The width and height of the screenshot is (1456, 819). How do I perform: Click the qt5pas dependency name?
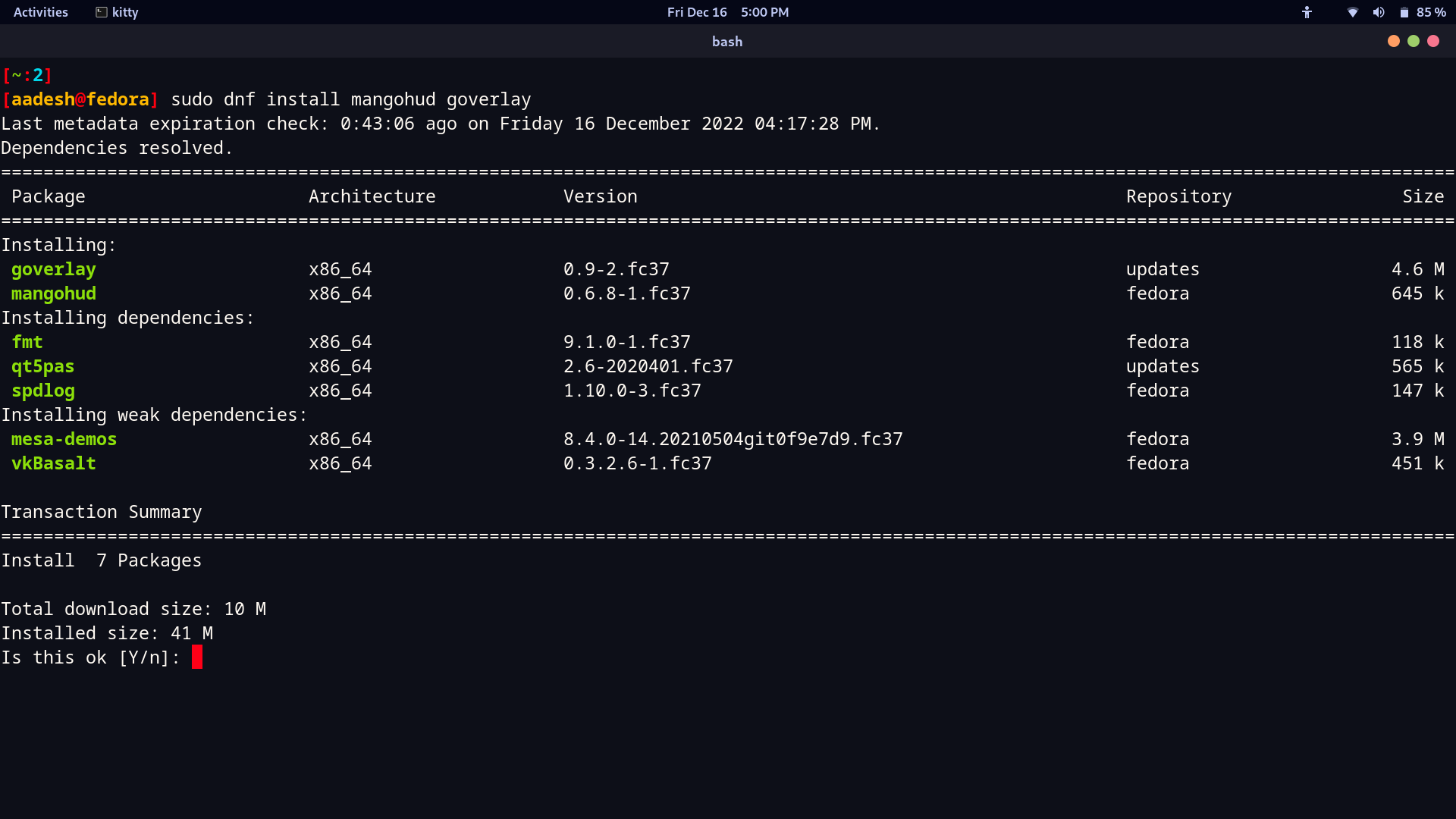tap(43, 366)
